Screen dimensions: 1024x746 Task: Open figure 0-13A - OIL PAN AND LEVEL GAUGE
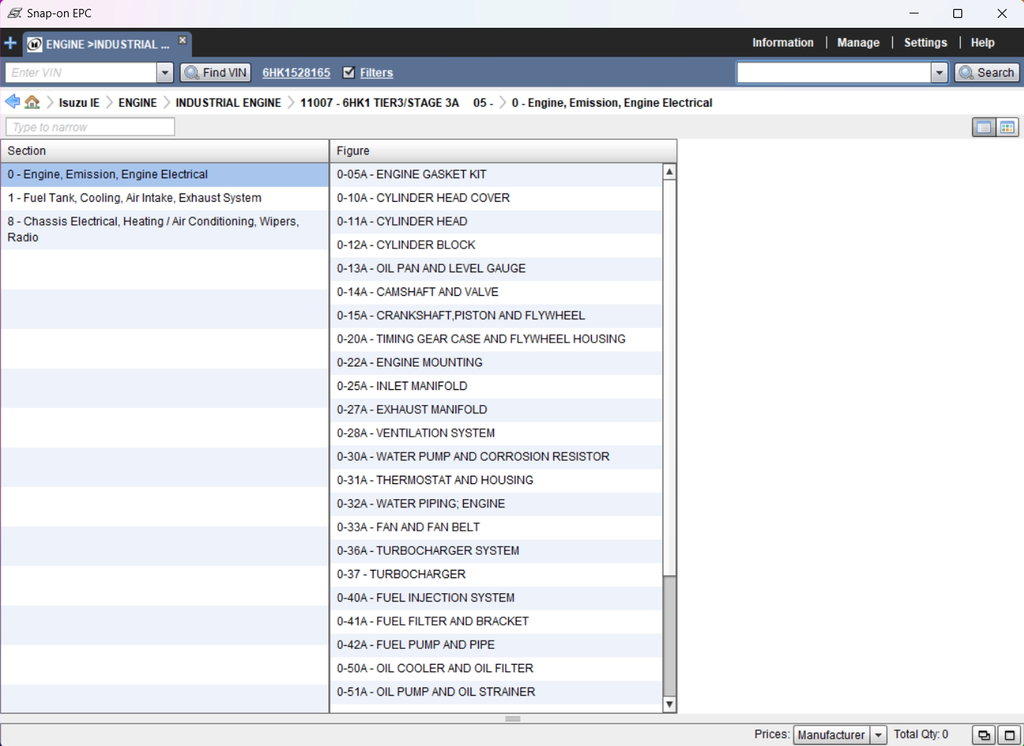[496, 268]
